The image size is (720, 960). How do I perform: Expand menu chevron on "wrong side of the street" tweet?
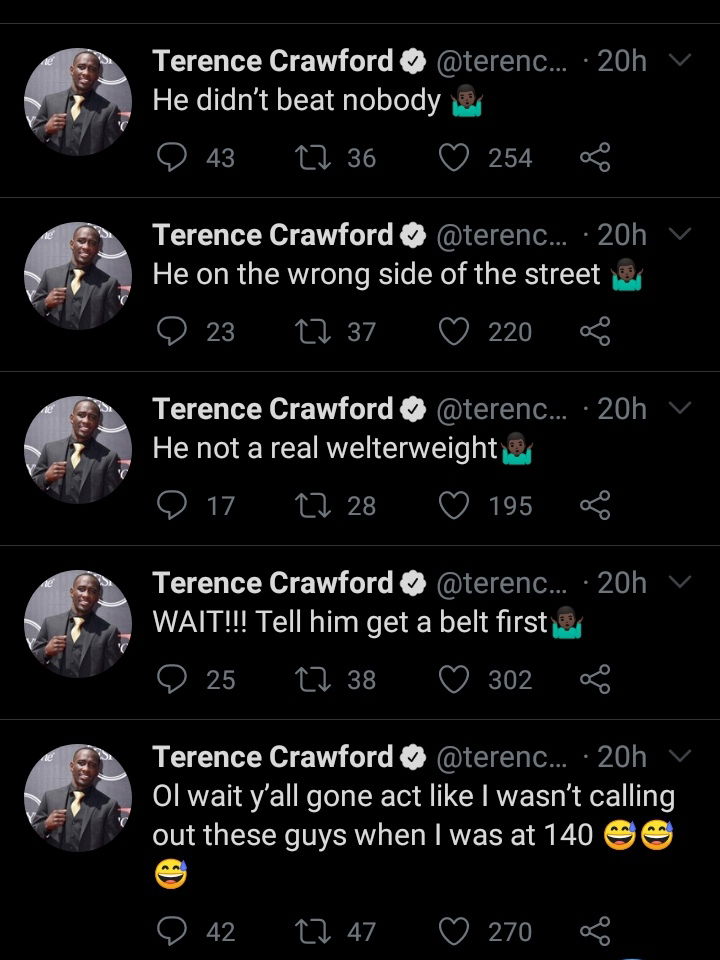click(x=679, y=235)
